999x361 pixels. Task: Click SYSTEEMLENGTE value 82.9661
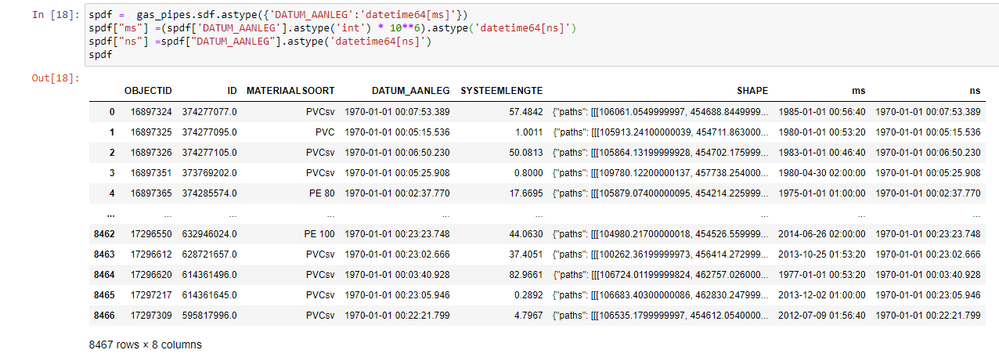click(526, 274)
